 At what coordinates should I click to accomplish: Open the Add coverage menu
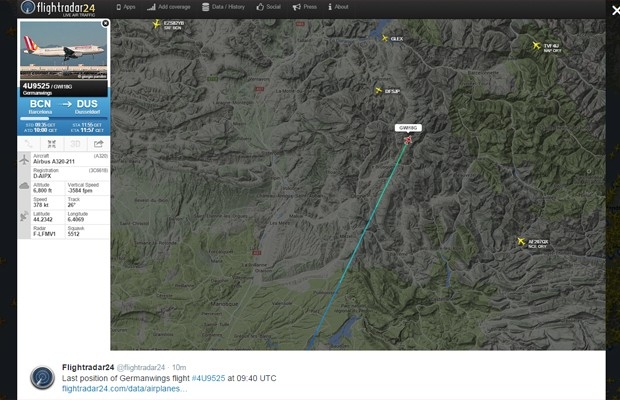pos(168,7)
